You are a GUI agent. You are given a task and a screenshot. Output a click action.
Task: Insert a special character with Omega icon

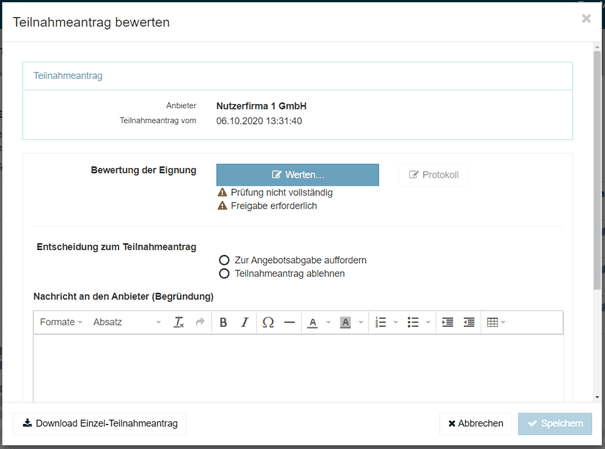pos(267,323)
